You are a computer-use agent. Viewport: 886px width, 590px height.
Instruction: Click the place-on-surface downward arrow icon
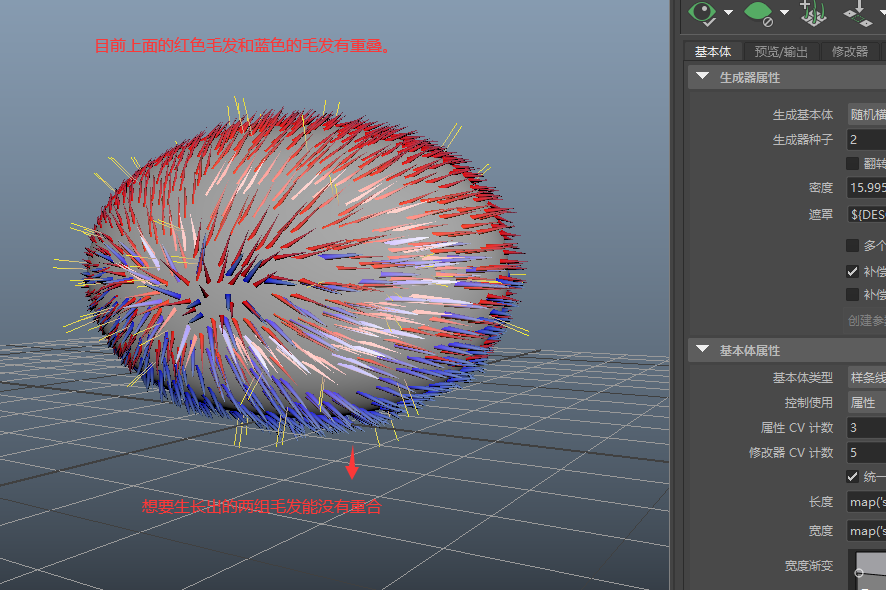click(x=858, y=13)
